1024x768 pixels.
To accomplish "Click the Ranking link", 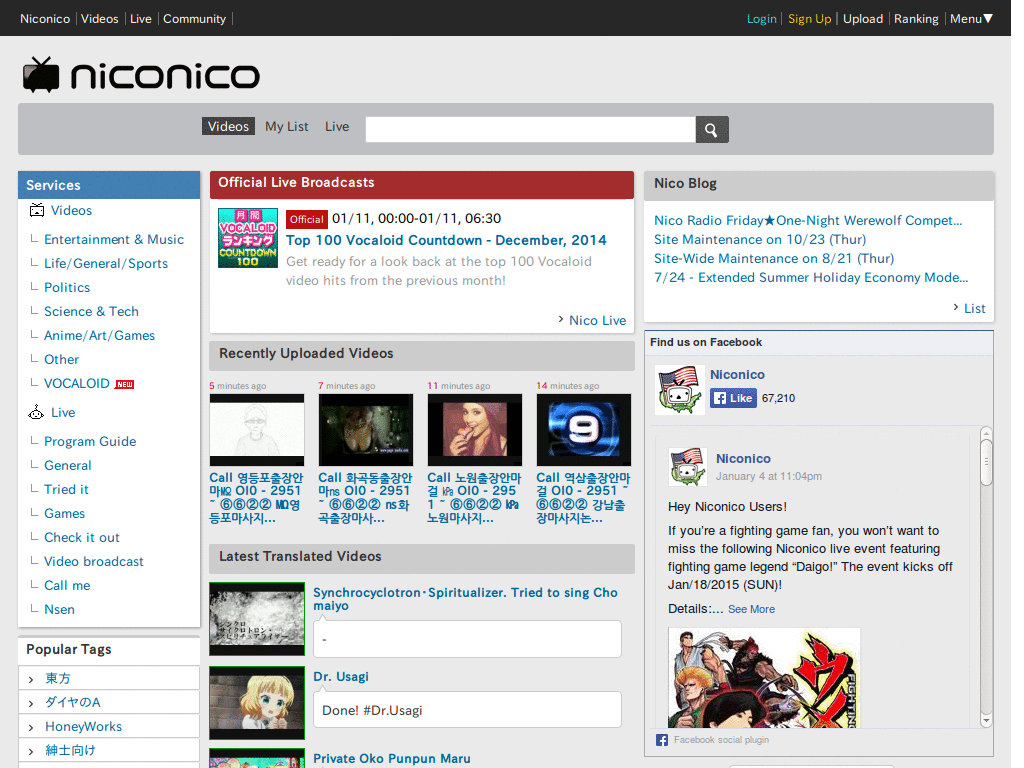I will pyautogui.click(x=916, y=19).
